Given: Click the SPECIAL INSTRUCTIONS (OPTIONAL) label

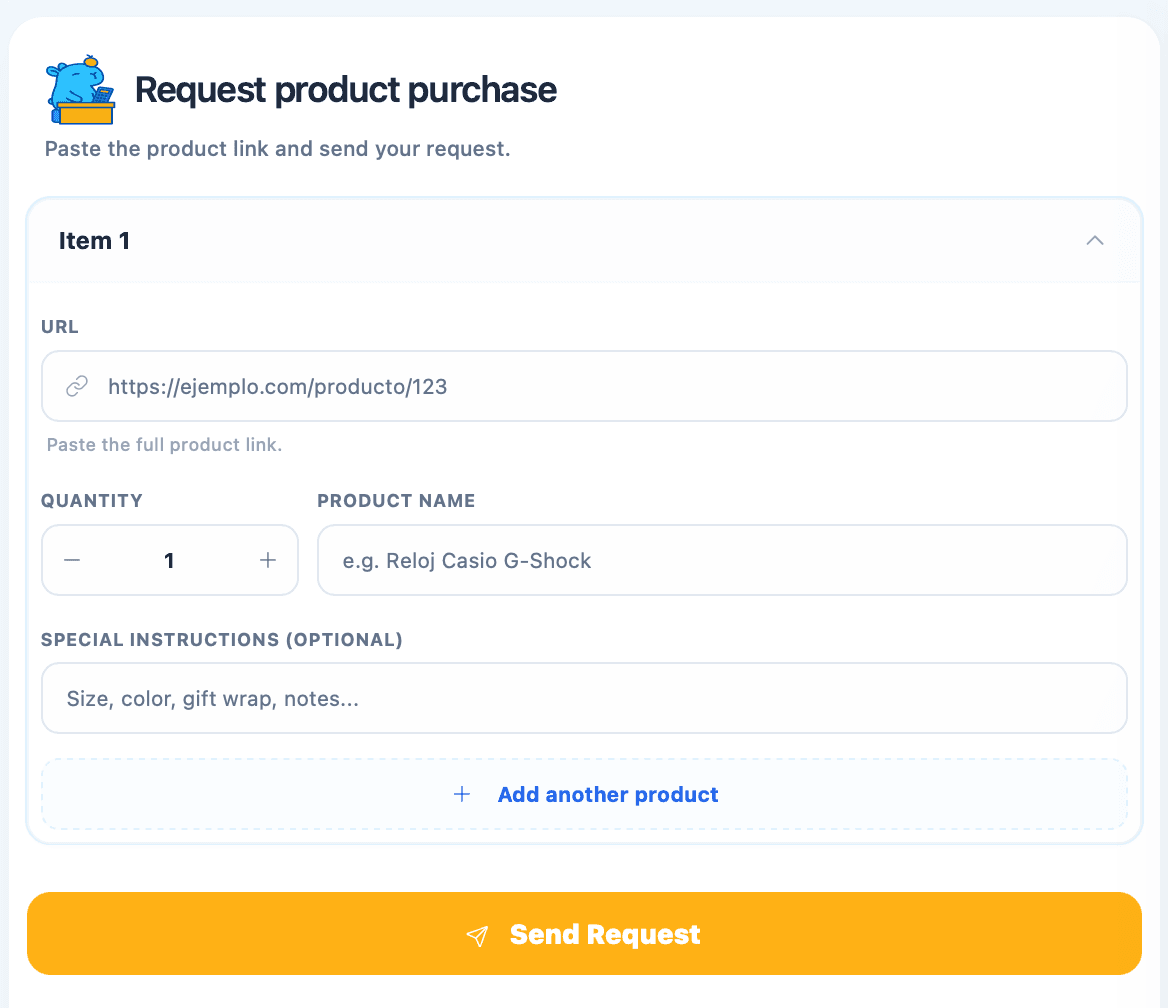Looking at the screenshot, I should pyautogui.click(x=222, y=640).
